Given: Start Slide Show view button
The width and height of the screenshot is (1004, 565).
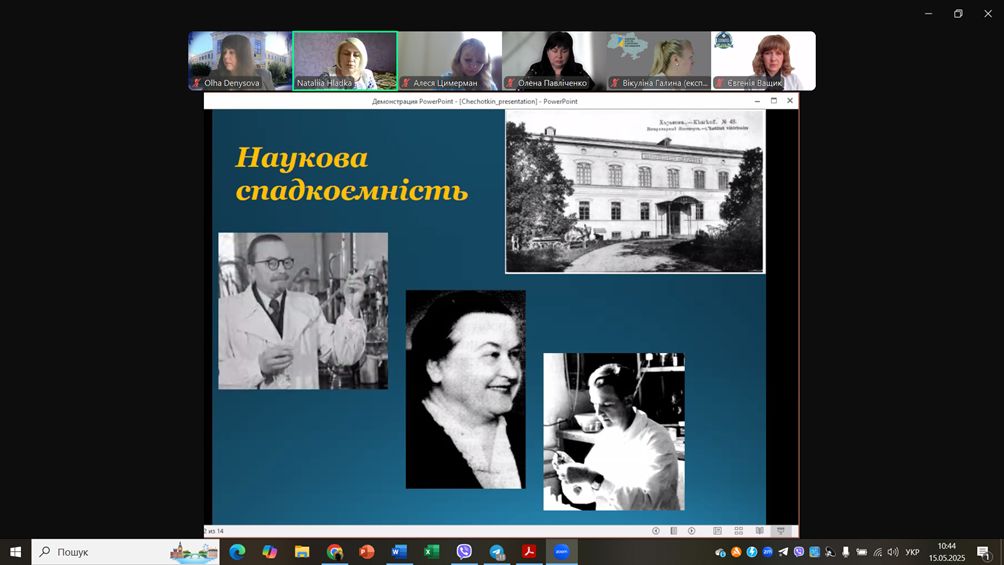Looking at the screenshot, I should [781, 531].
